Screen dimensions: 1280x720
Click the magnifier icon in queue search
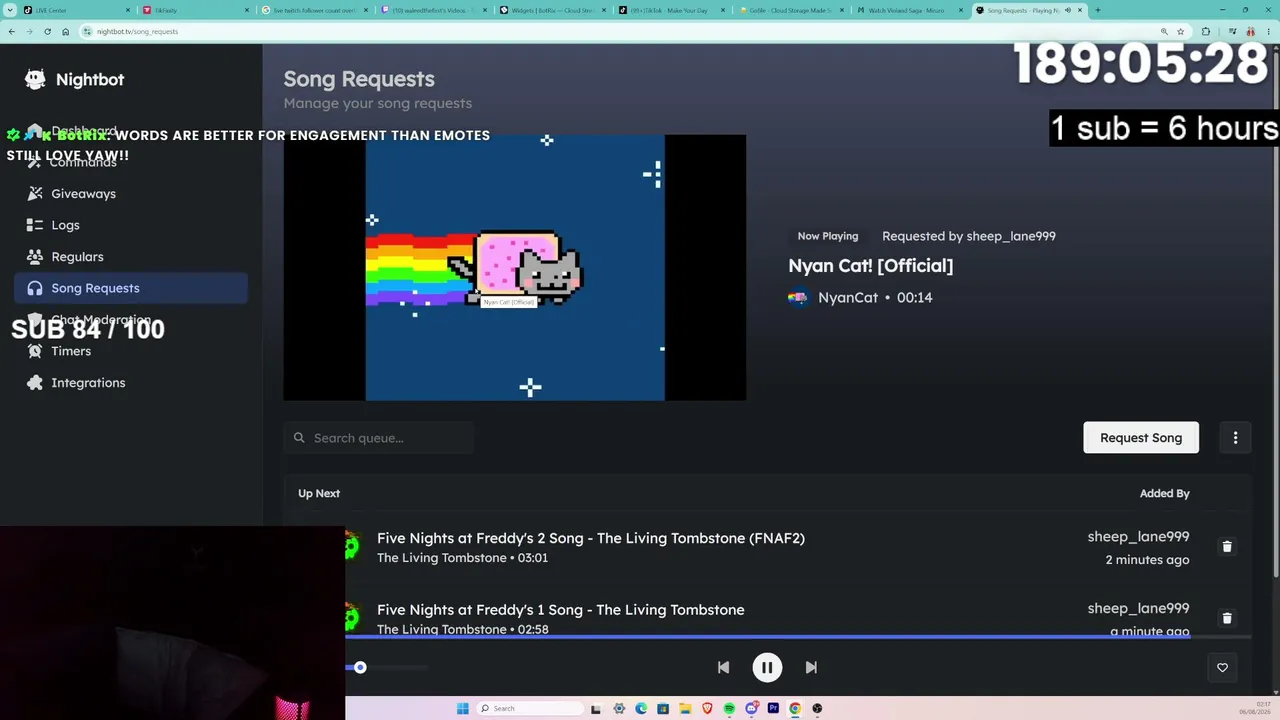299,438
